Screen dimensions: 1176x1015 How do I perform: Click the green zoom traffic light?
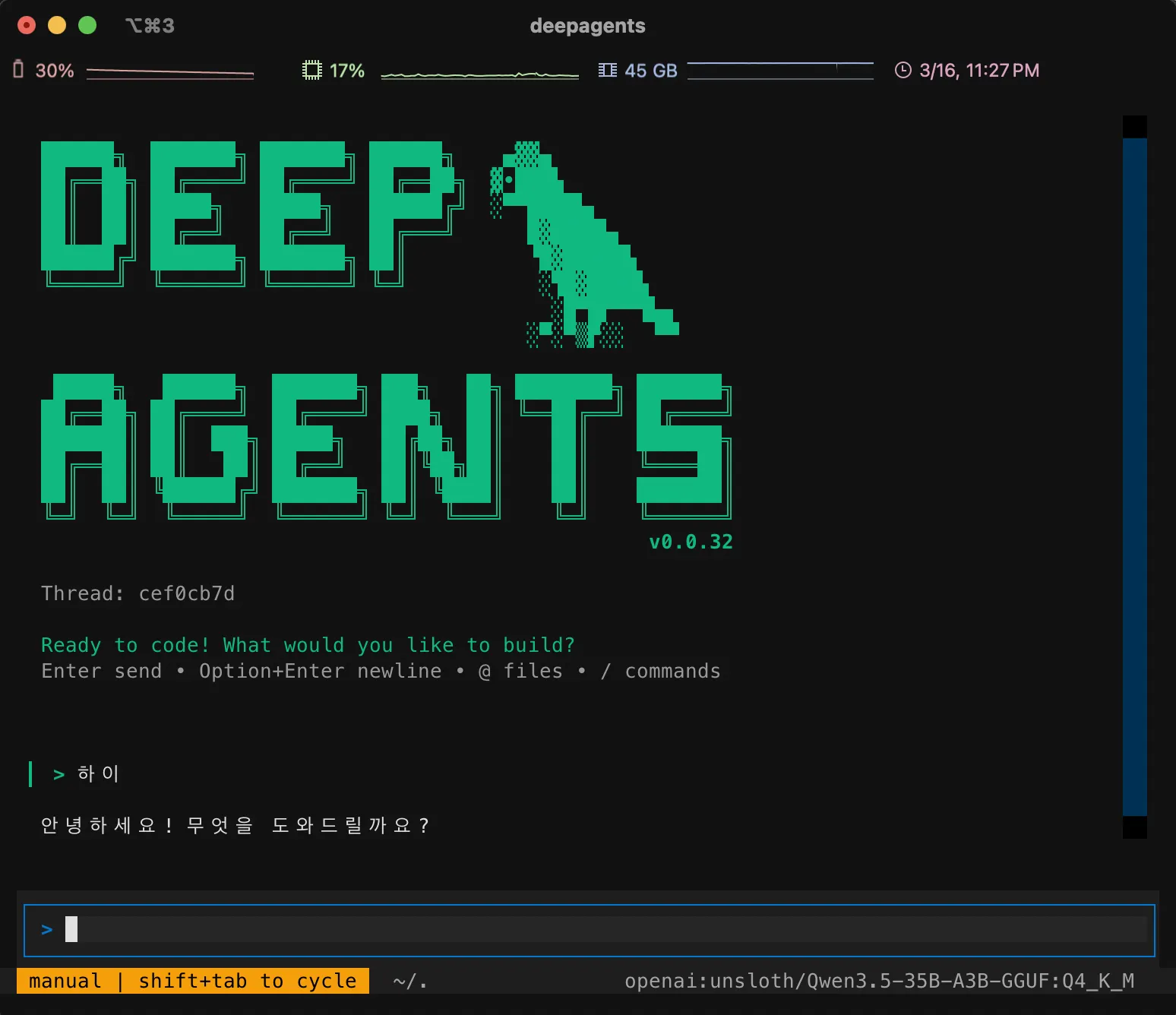tap(88, 25)
